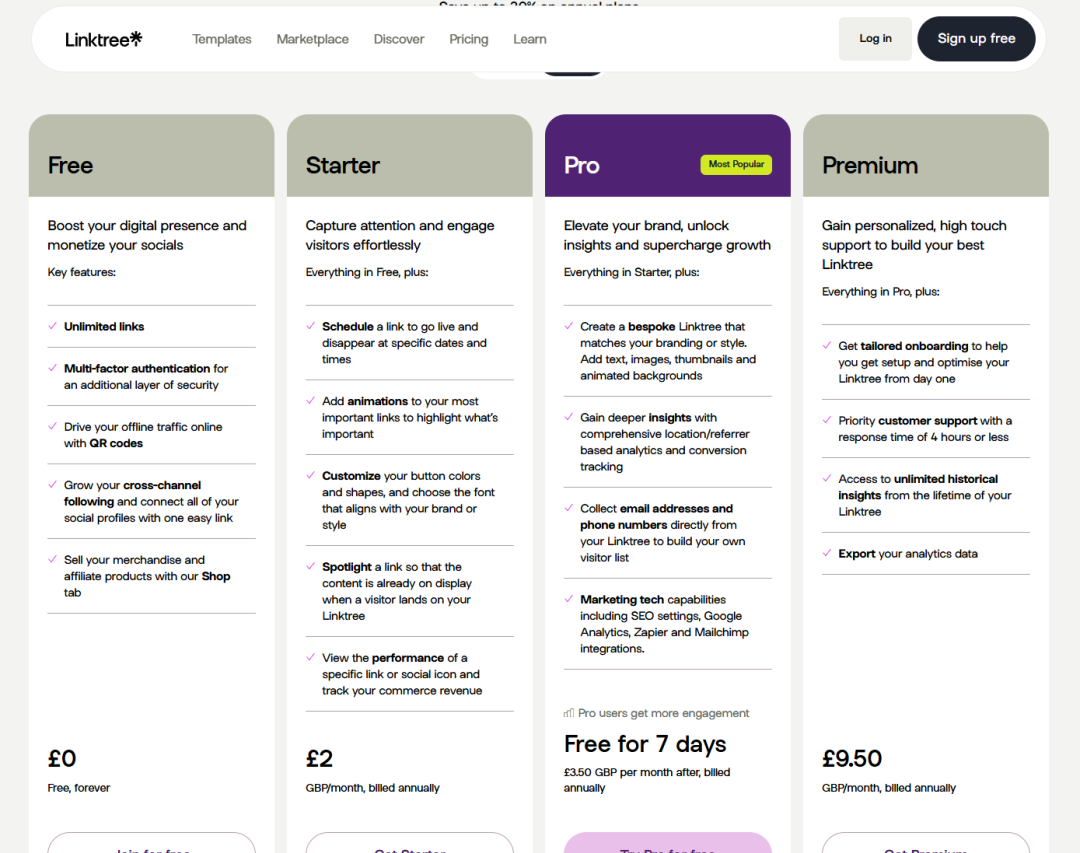
Task: Click the Most Popular badge on Pro
Action: (x=736, y=164)
